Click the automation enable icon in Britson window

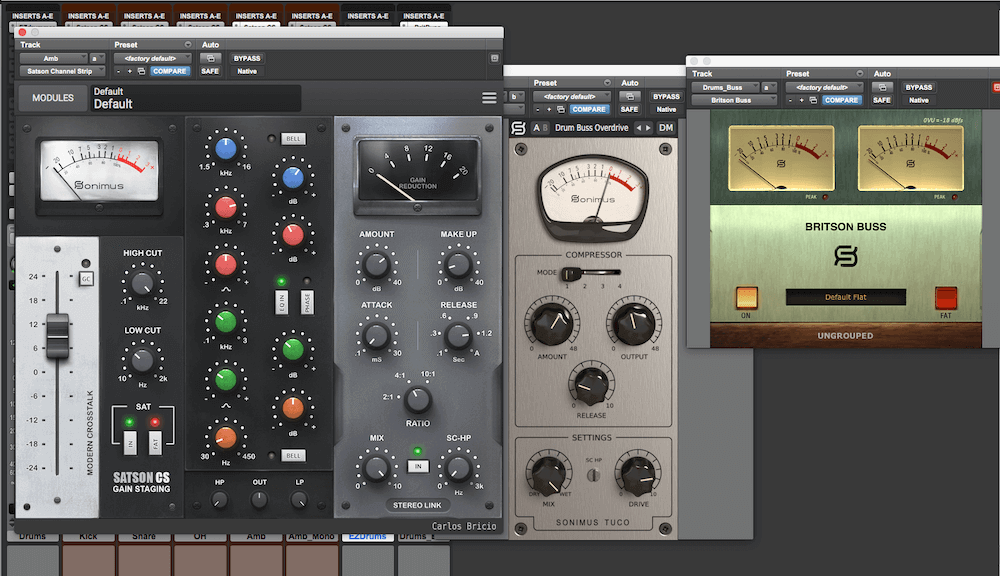coord(881,87)
